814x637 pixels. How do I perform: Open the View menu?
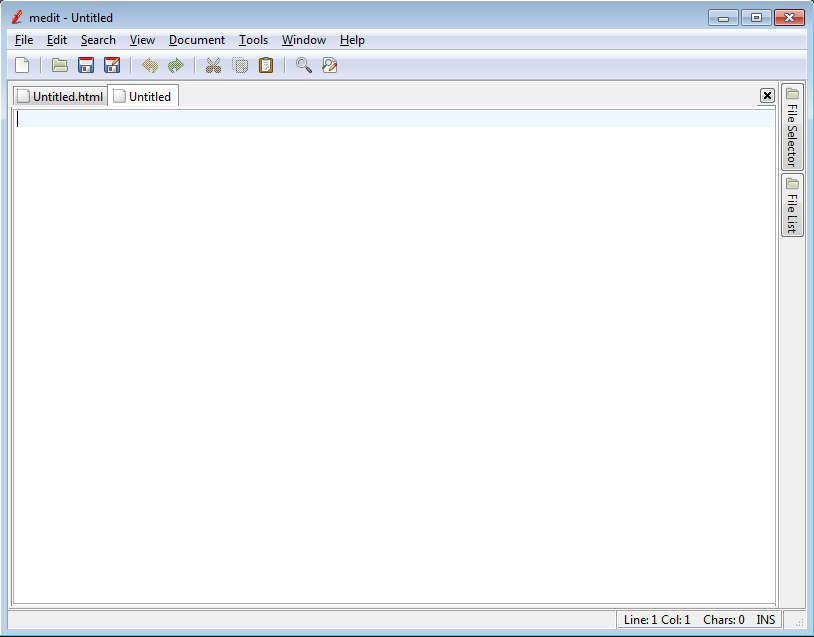142,40
